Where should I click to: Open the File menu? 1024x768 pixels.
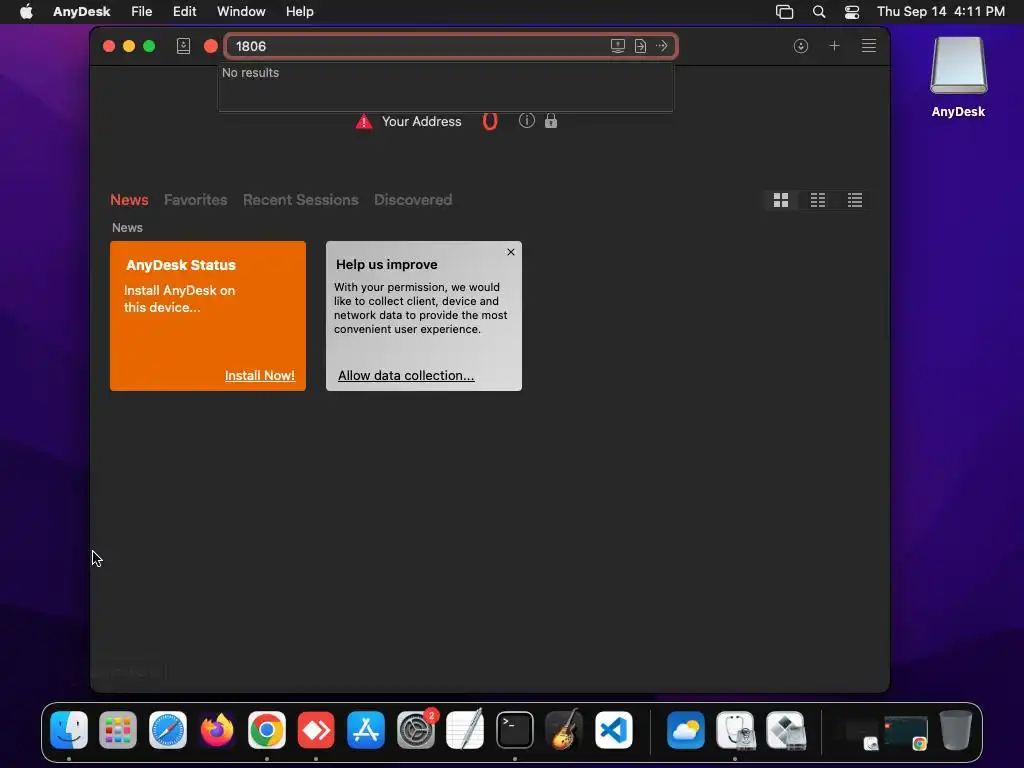click(x=141, y=12)
